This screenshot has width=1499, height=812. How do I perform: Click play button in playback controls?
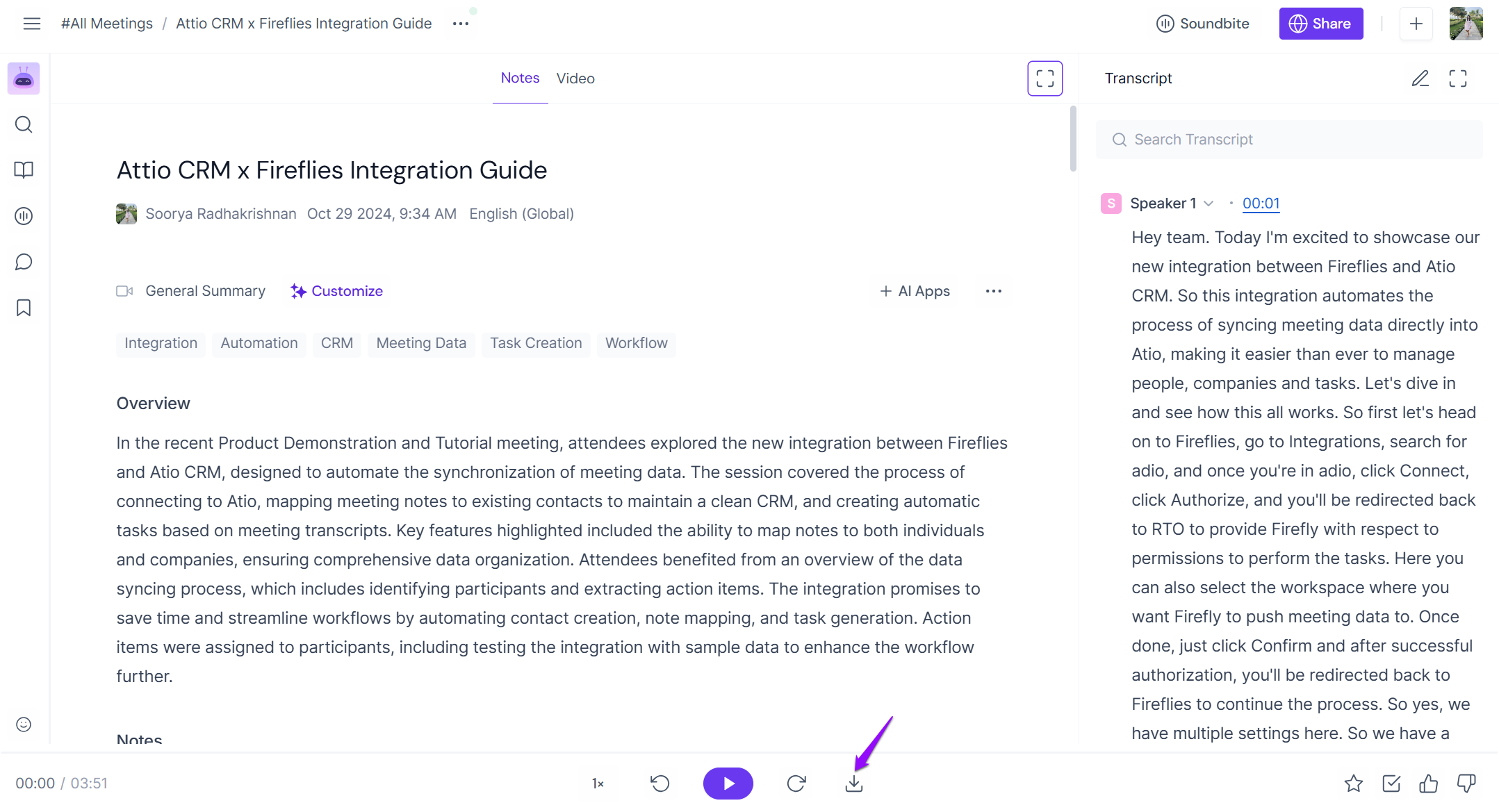[x=727, y=783]
